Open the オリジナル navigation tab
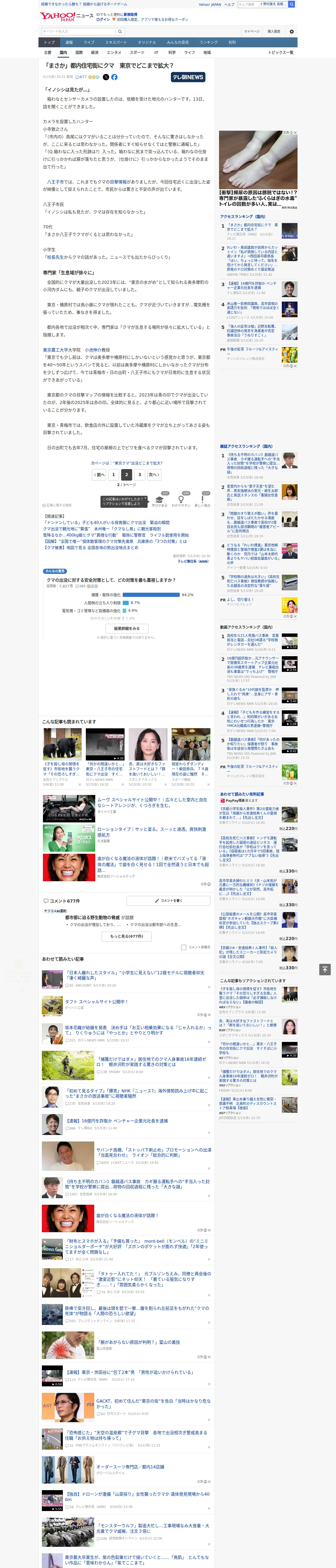 coord(147,43)
